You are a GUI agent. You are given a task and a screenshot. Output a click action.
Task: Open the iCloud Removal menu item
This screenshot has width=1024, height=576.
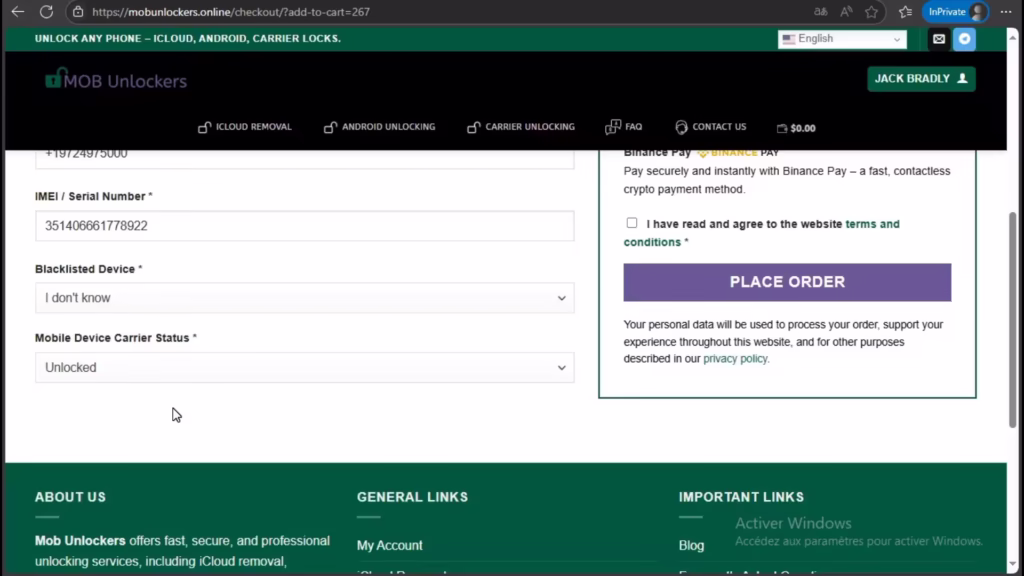pos(245,127)
